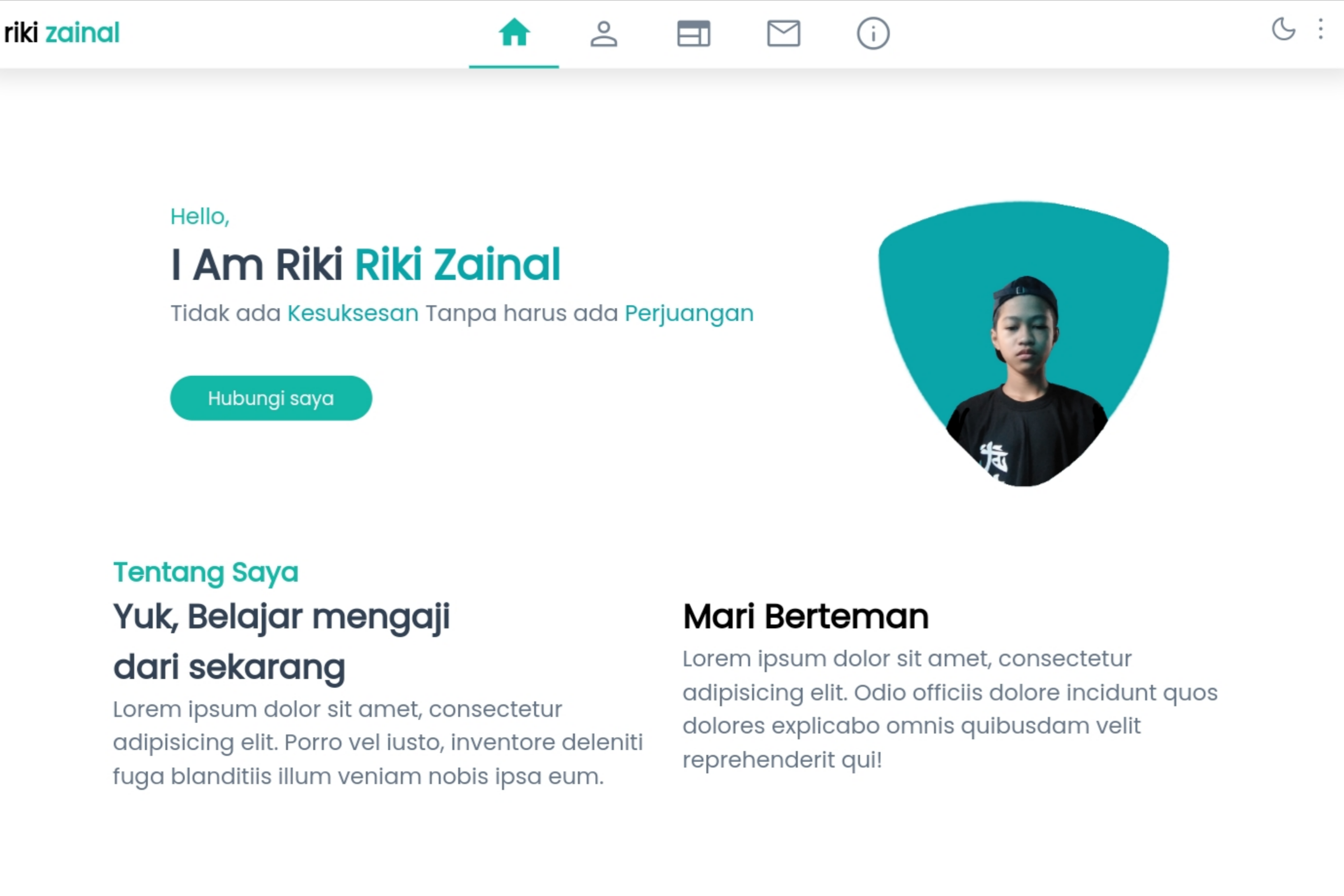The image size is (1344, 896).
Task: View site info using the info icon
Action: (873, 33)
